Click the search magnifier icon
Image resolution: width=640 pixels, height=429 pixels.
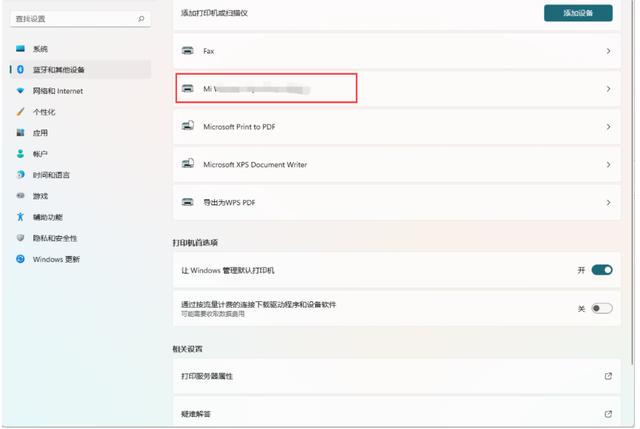tap(141, 19)
